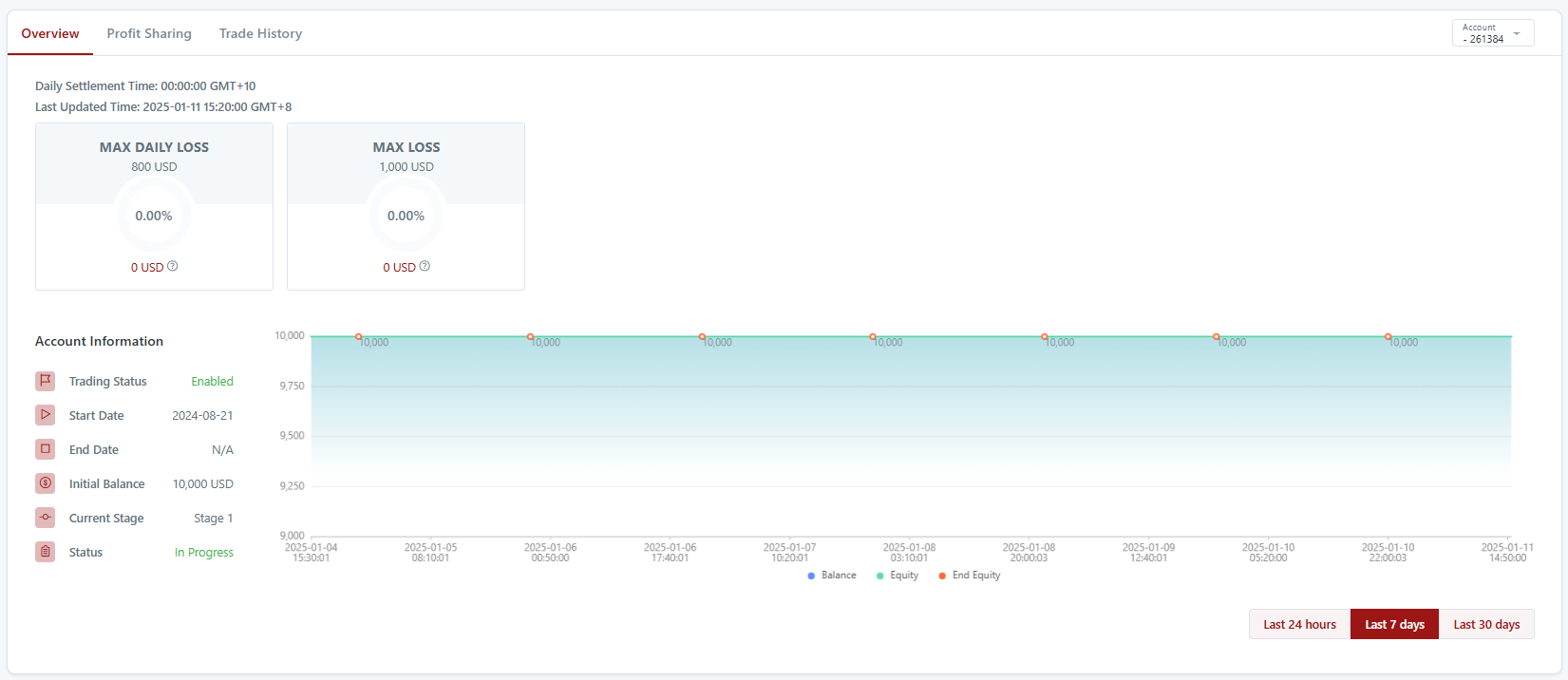This screenshot has width=1568, height=680.
Task: Click the last End Equity chart marker
Action: pos(1388,337)
